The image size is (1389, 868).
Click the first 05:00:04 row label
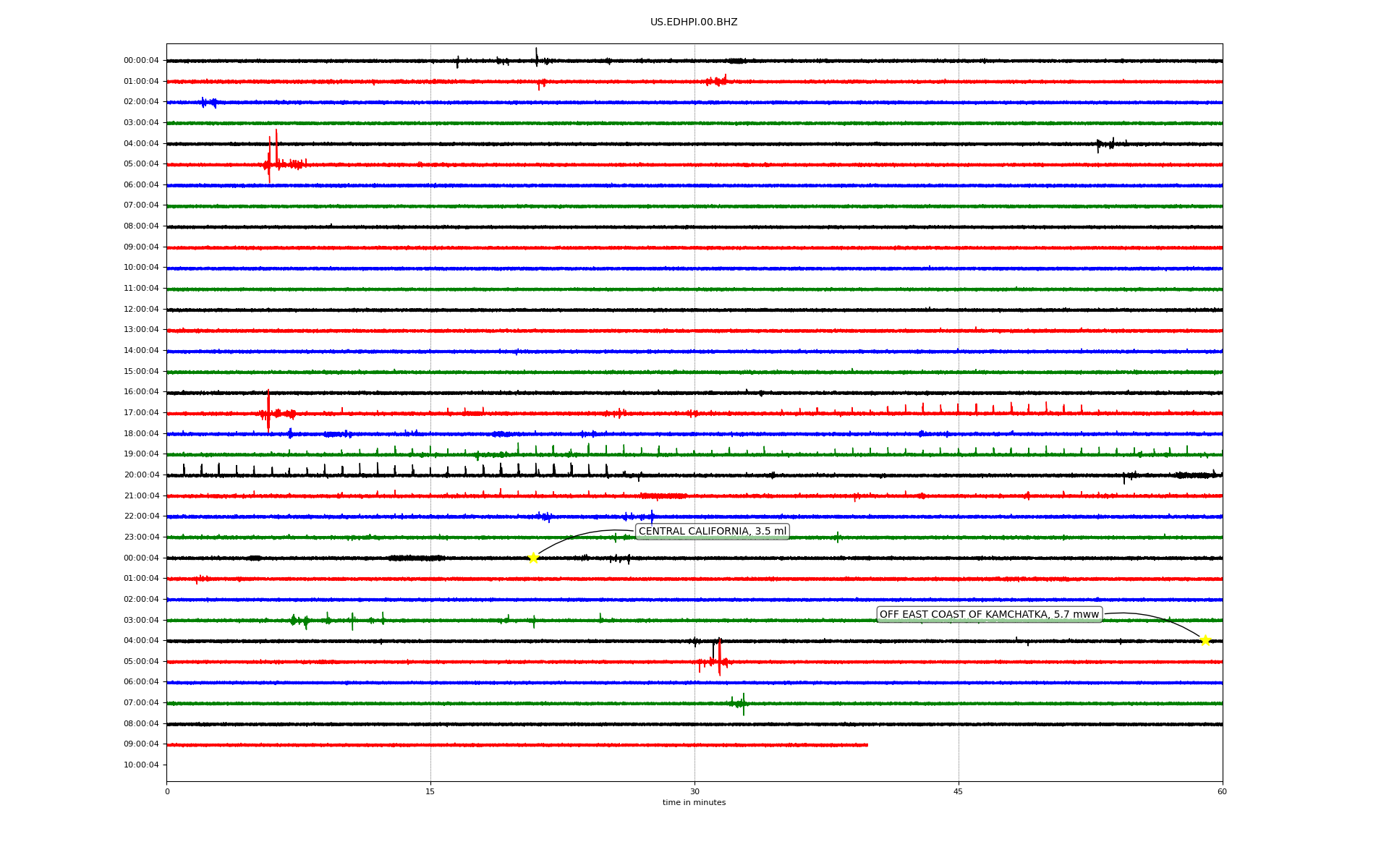(141, 164)
